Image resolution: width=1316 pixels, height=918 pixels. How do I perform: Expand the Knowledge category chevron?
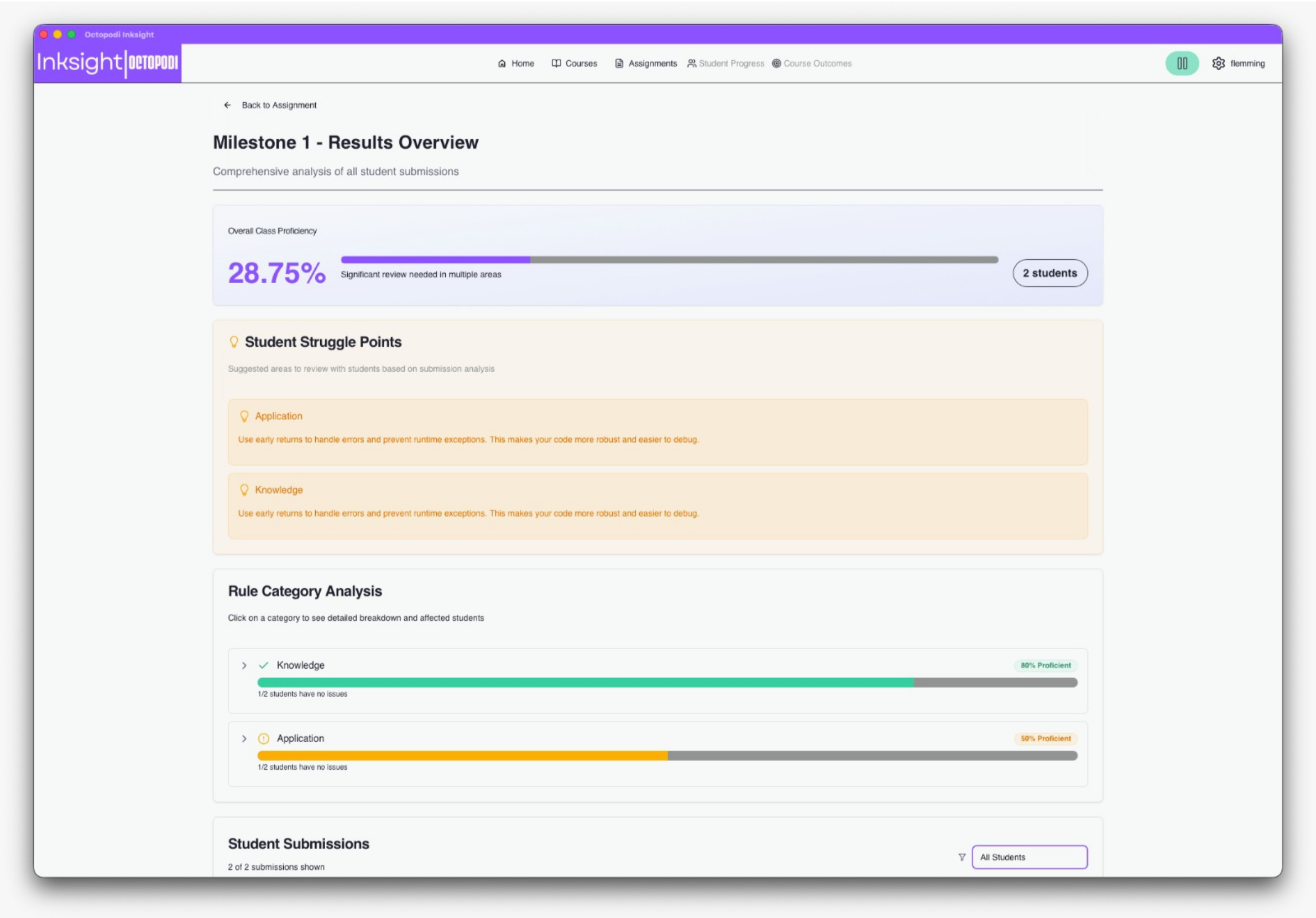coord(244,665)
